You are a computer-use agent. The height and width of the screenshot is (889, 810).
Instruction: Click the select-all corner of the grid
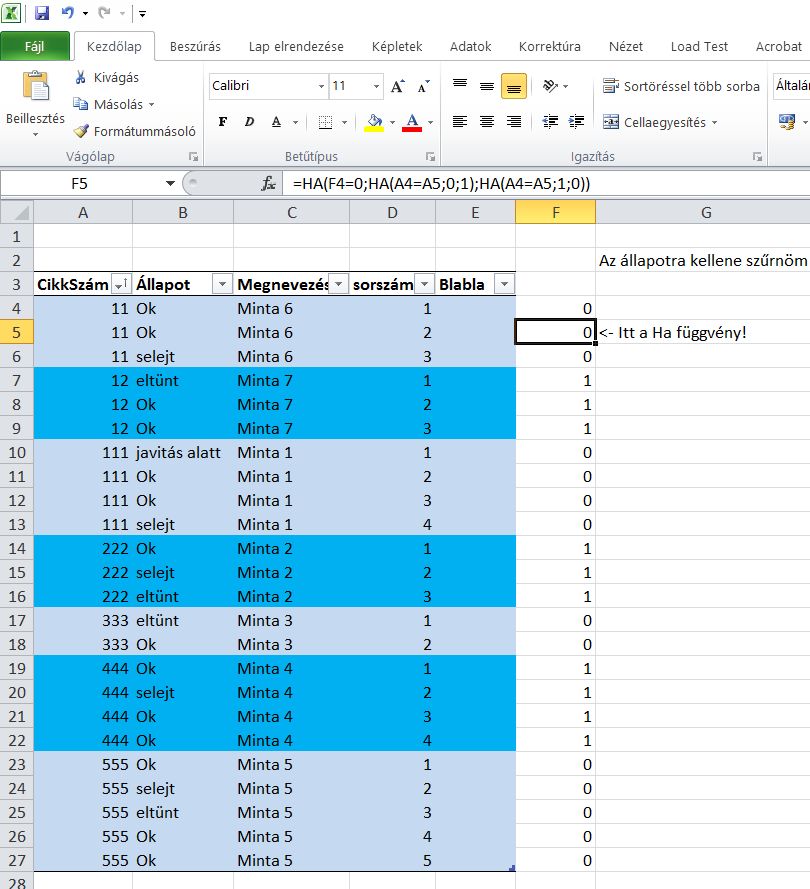click(x=18, y=213)
